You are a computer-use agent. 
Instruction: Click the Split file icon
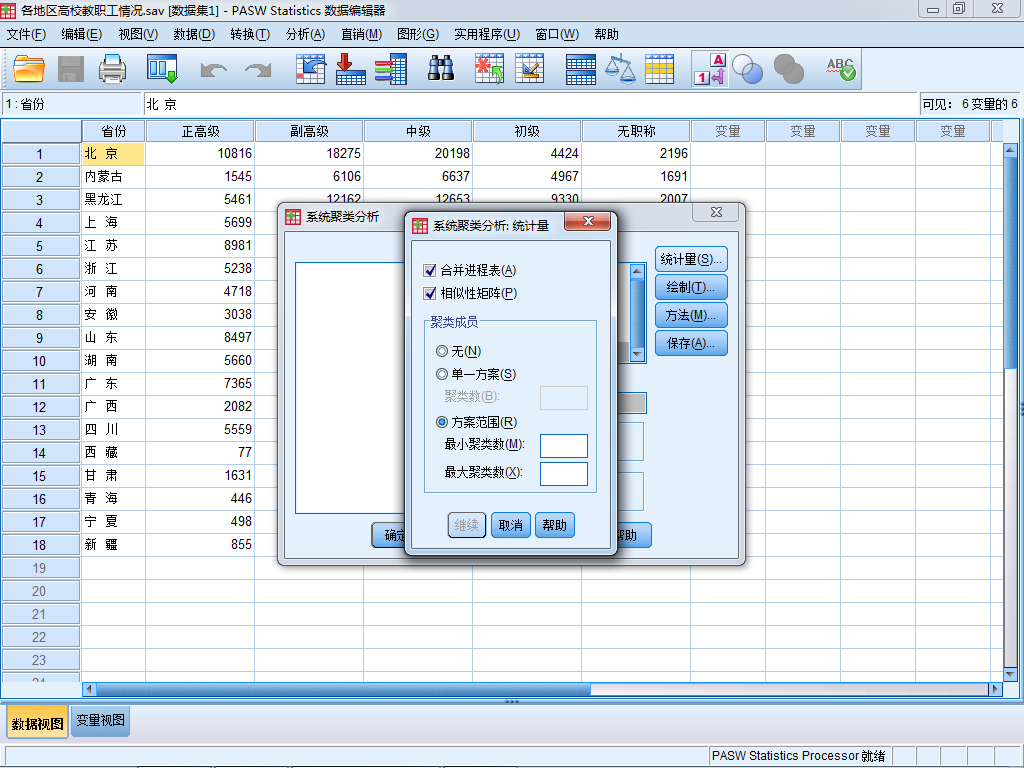click(x=580, y=69)
